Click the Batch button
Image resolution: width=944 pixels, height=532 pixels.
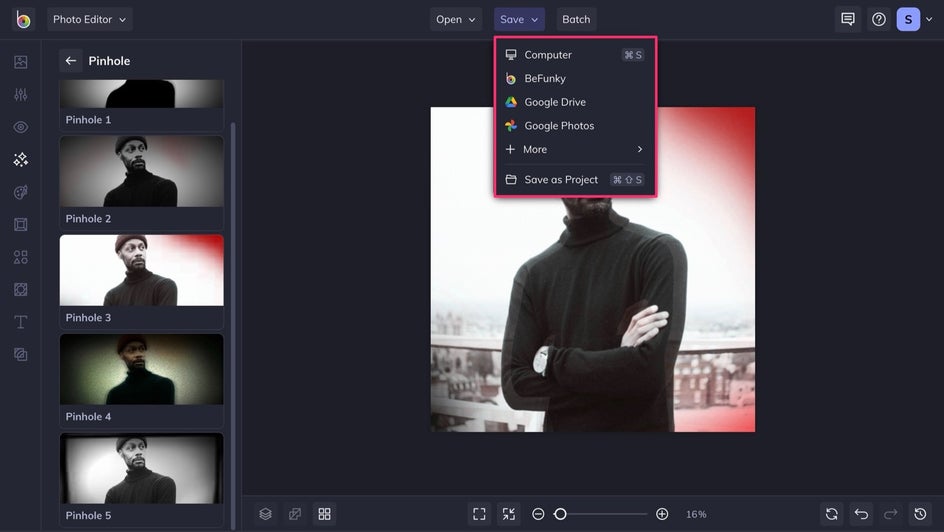coord(576,19)
